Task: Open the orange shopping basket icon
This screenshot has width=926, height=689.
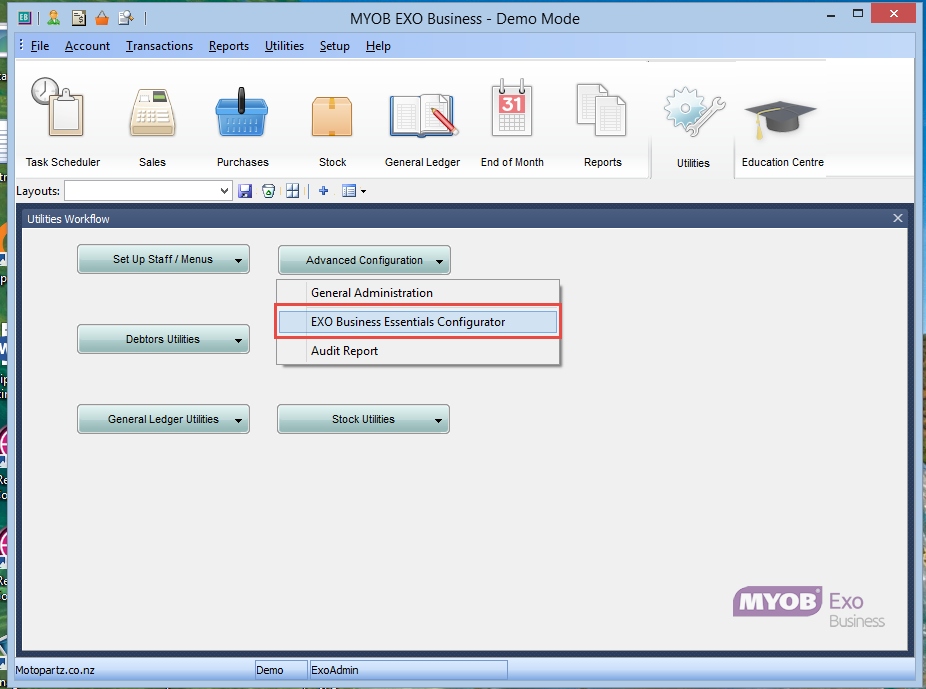Action: [102, 18]
